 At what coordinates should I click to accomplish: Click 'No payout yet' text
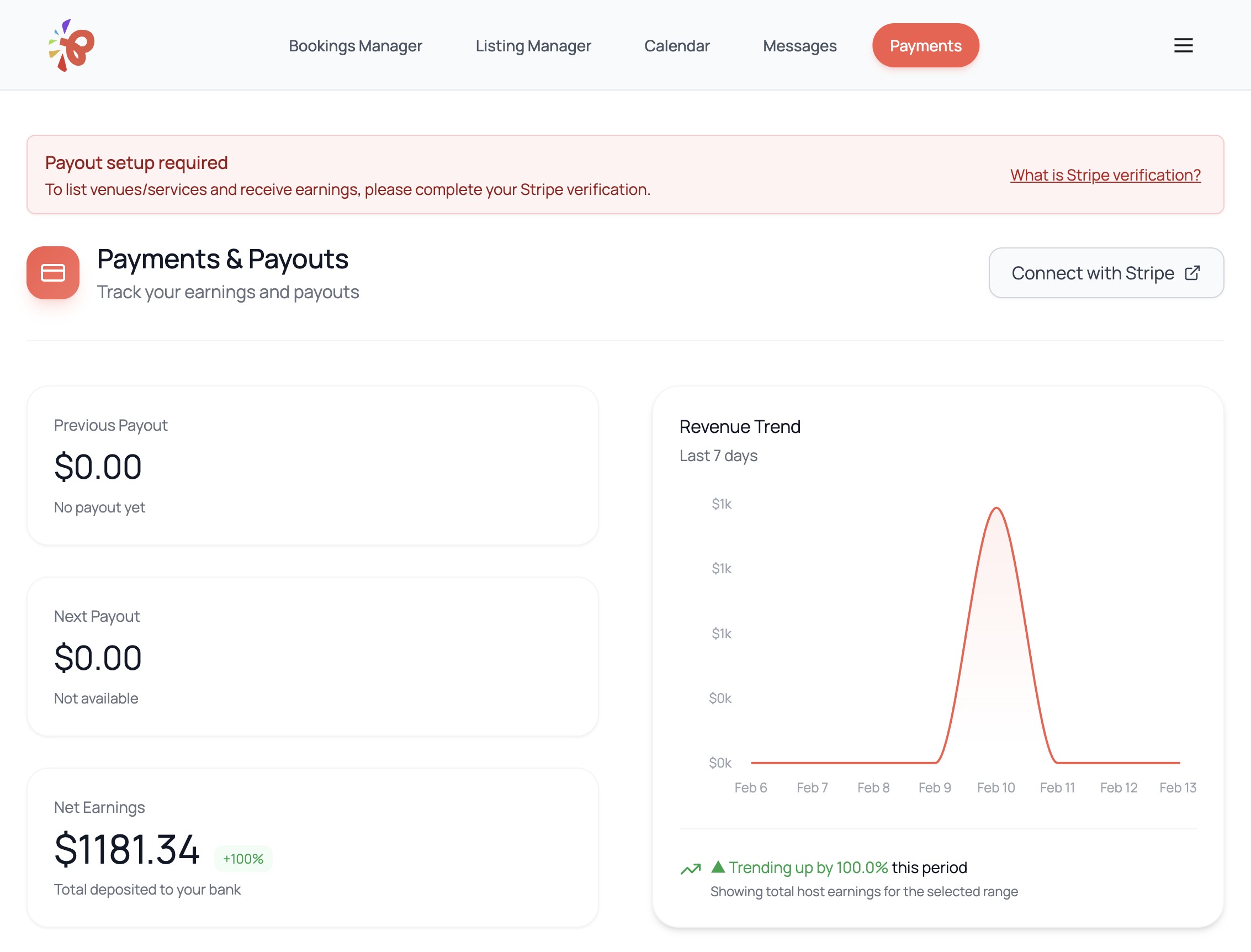99,507
